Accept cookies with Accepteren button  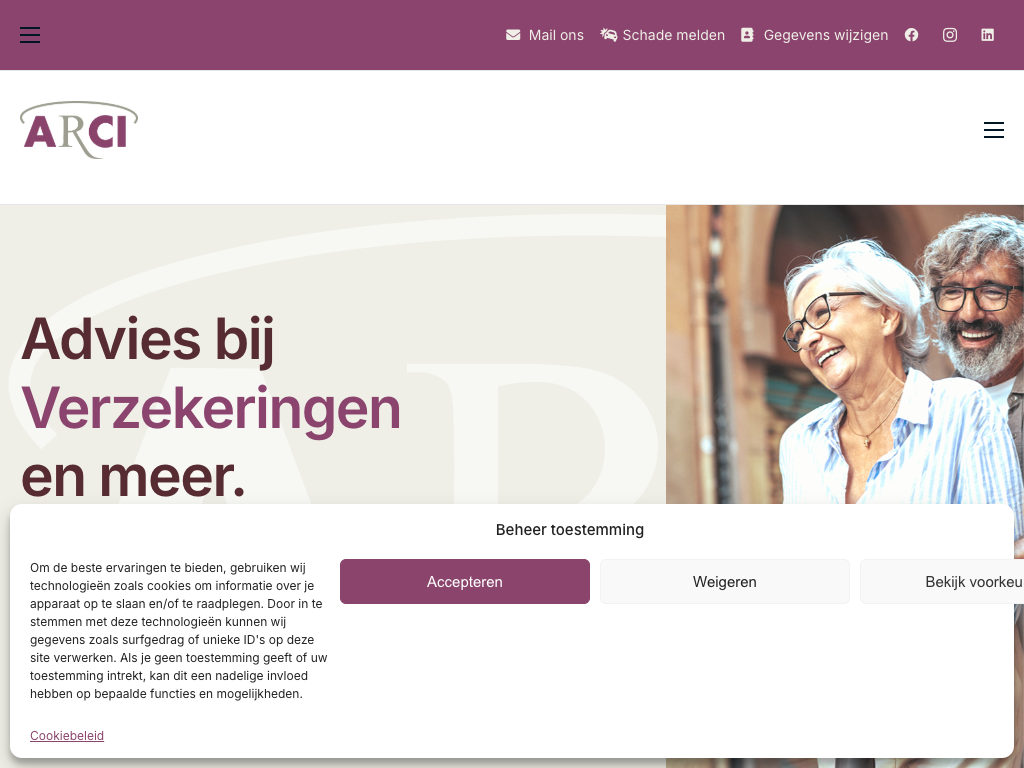click(465, 581)
